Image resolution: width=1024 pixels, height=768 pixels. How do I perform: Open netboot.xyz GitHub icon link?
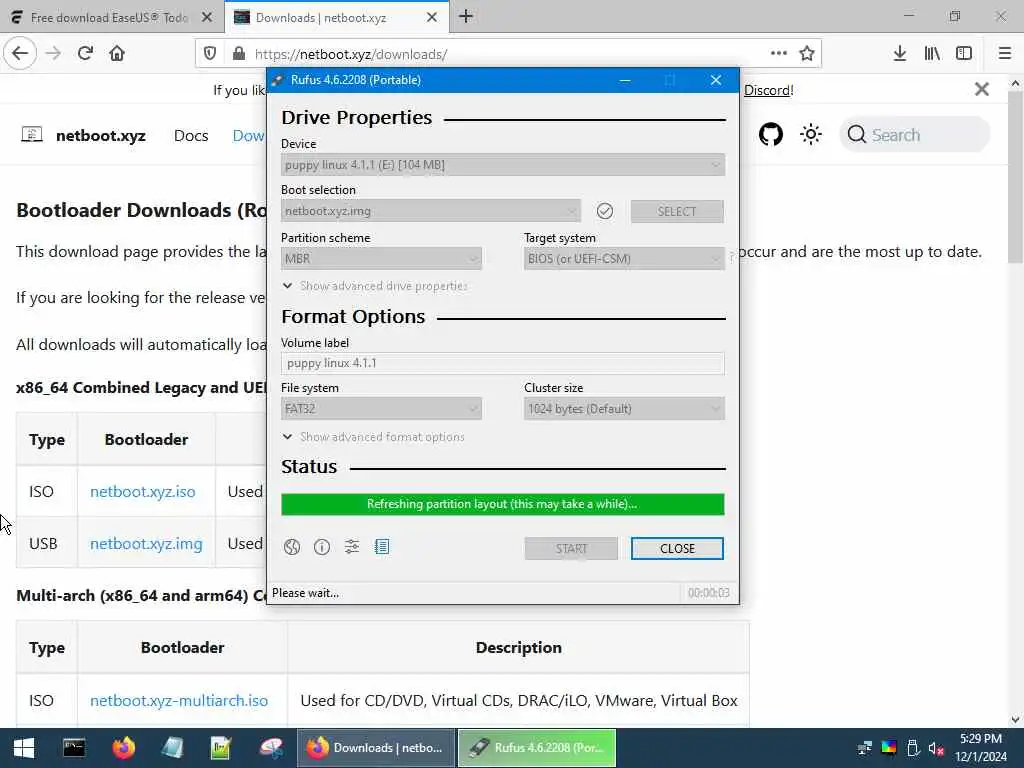pyautogui.click(x=771, y=135)
